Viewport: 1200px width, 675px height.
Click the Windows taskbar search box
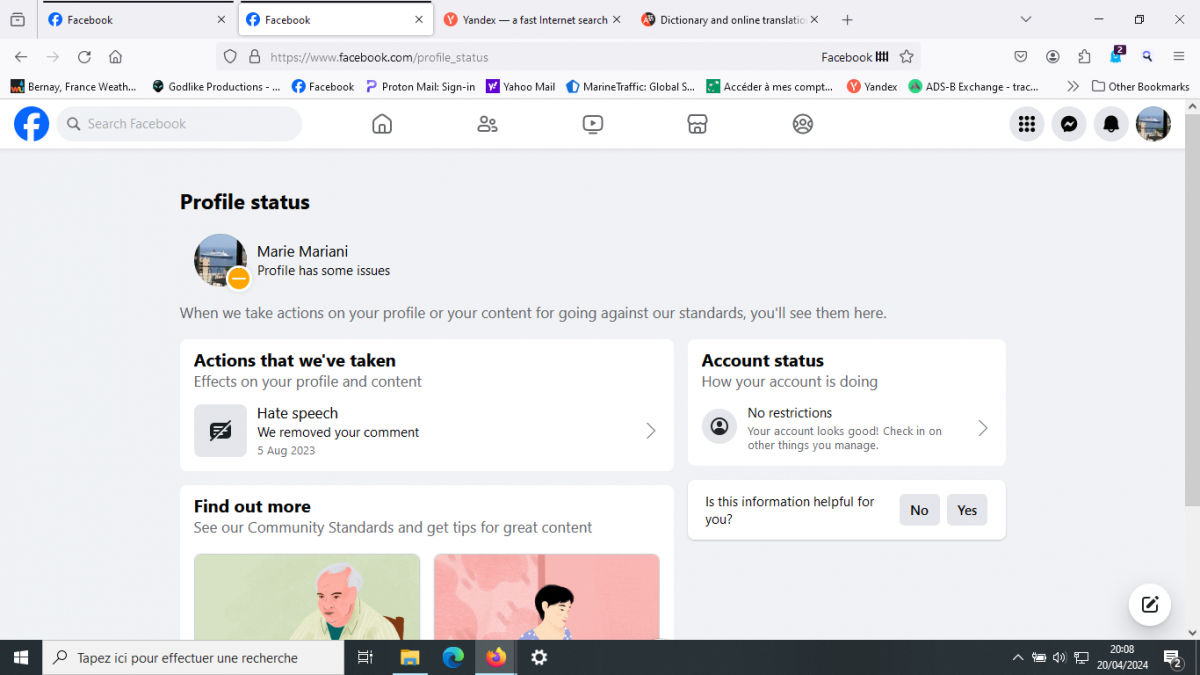click(192, 658)
